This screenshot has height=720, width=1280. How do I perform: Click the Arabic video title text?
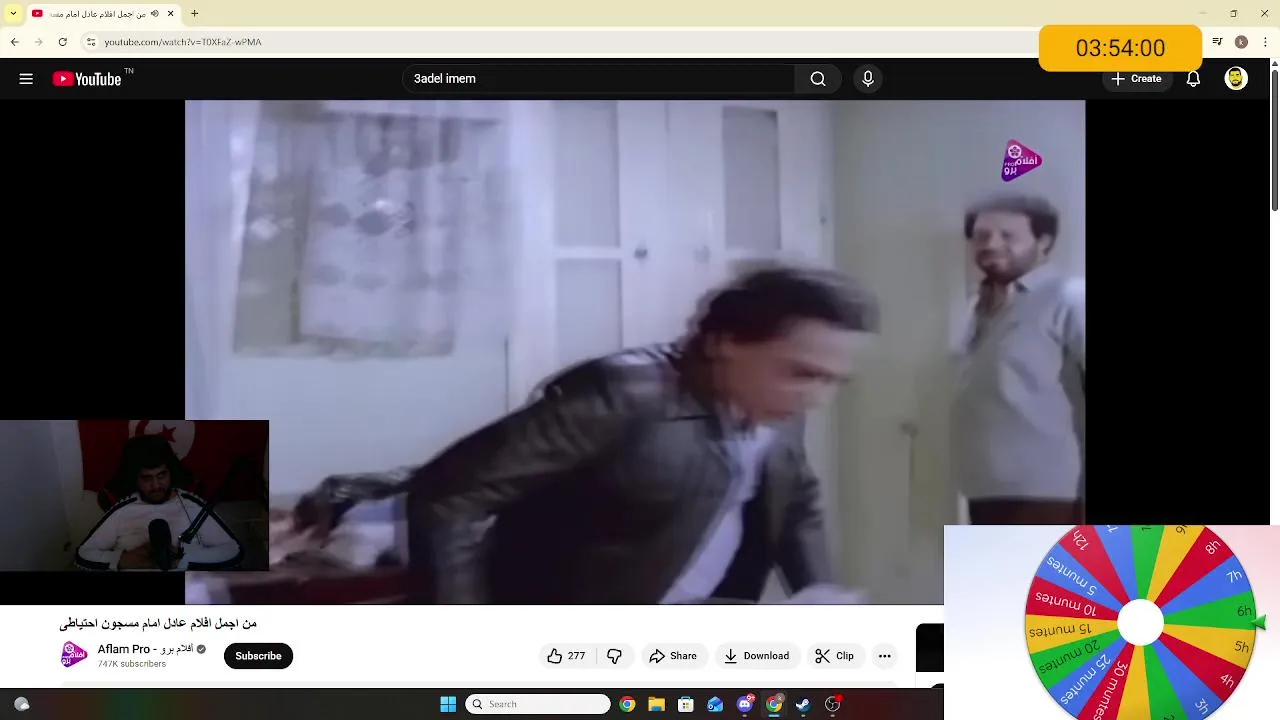click(x=158, y=623)
